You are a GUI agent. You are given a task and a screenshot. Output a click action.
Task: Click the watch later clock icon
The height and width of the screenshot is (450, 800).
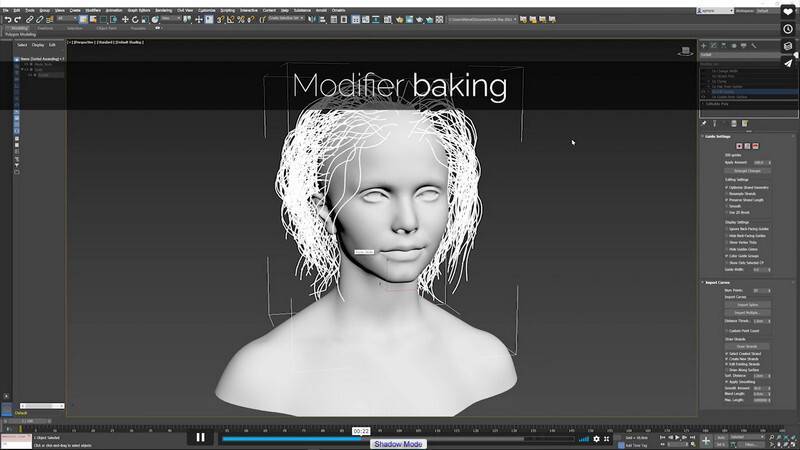coord(788,28)
